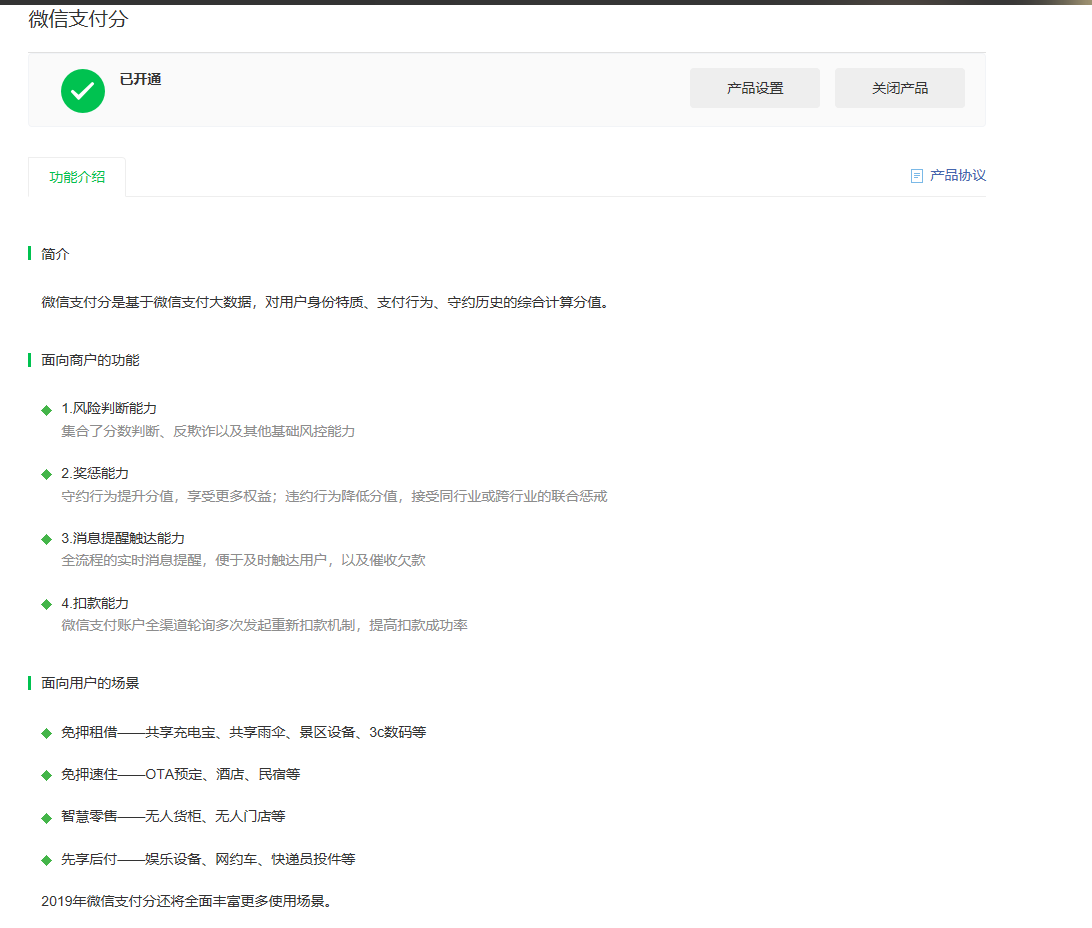Click the 4.扣款能力 item
Image resolution: width=1092 pixels, height=928 pixels.
pos(95,604)
